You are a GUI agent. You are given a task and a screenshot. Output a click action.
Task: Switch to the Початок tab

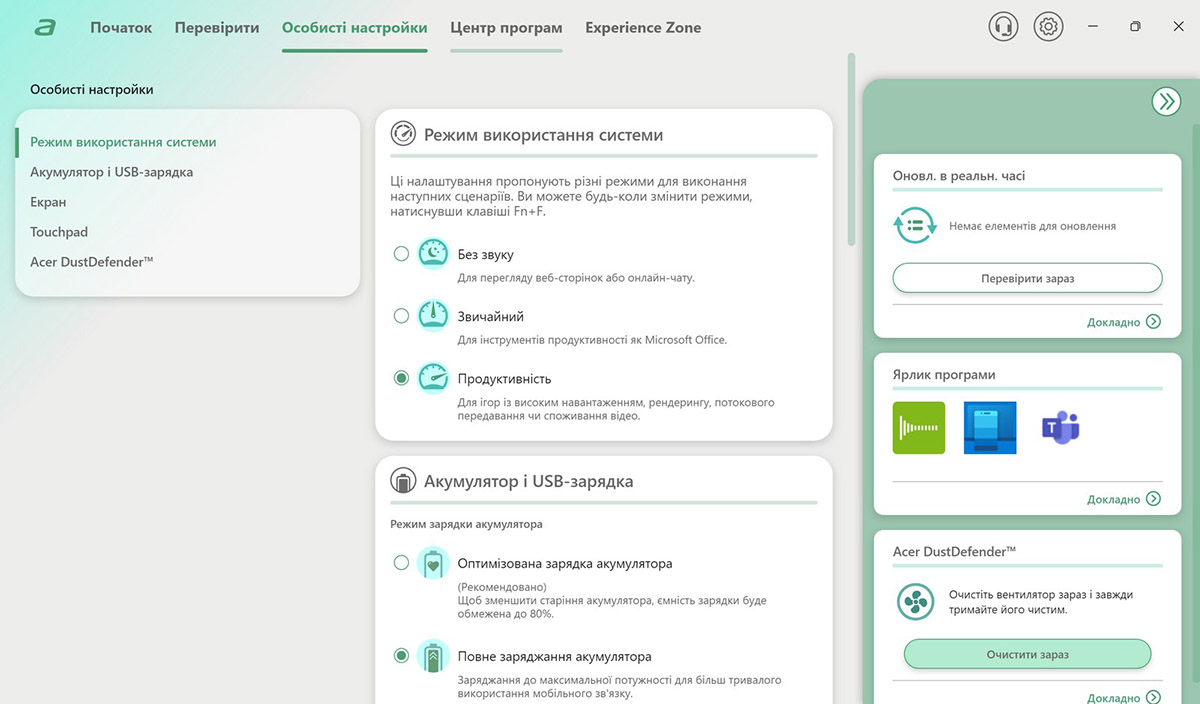(121, 28)
